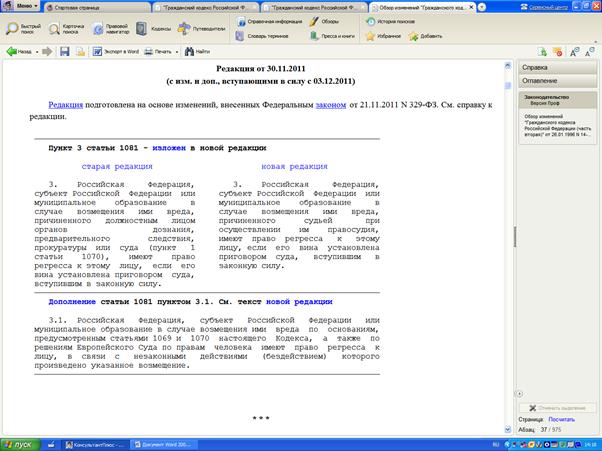Viewport: 602px width, 451px height.
Task: Click the RU language indicator in tray
Action: [496, 445]
